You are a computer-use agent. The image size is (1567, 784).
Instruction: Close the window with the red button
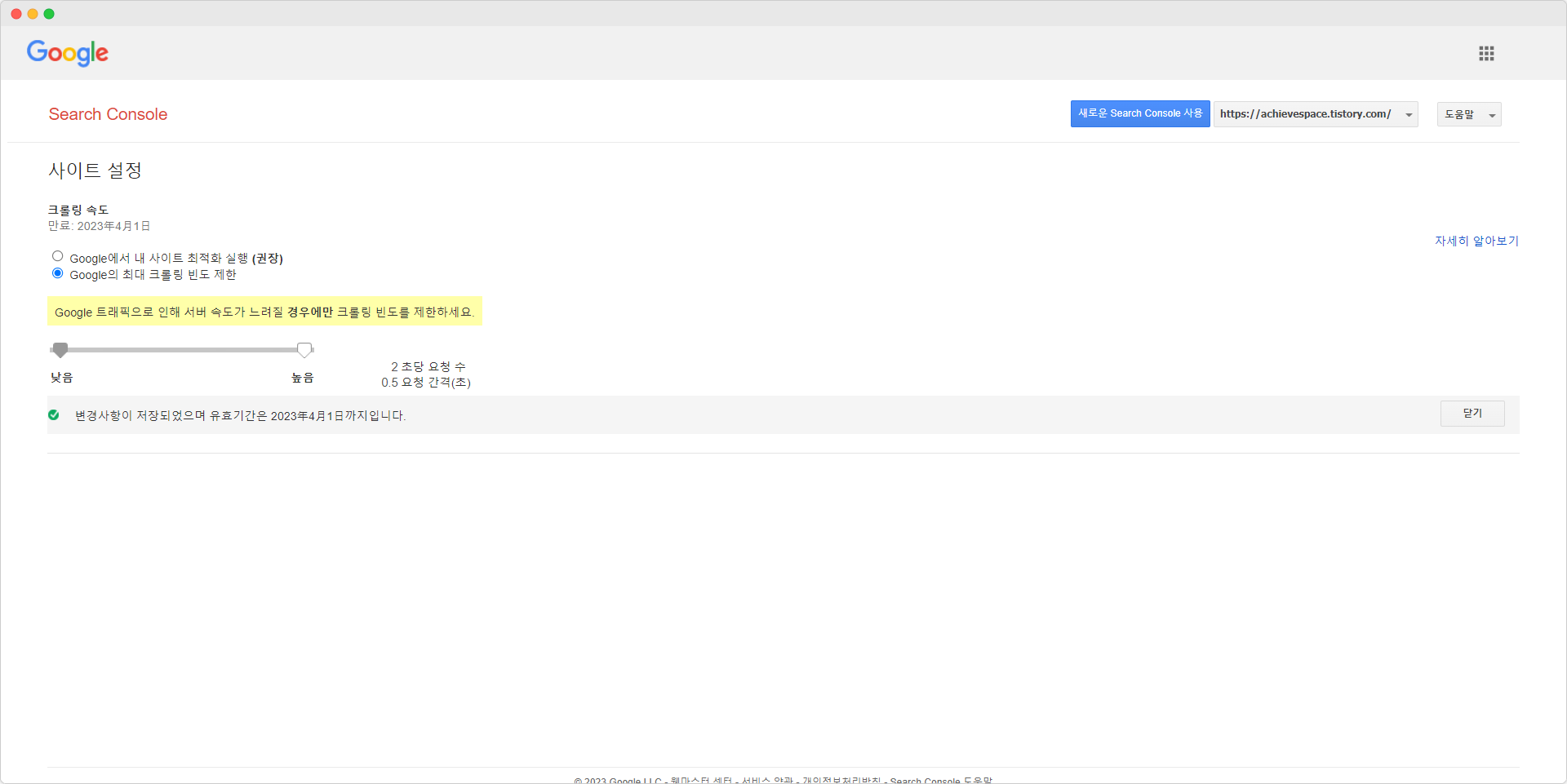pos(16,14)
